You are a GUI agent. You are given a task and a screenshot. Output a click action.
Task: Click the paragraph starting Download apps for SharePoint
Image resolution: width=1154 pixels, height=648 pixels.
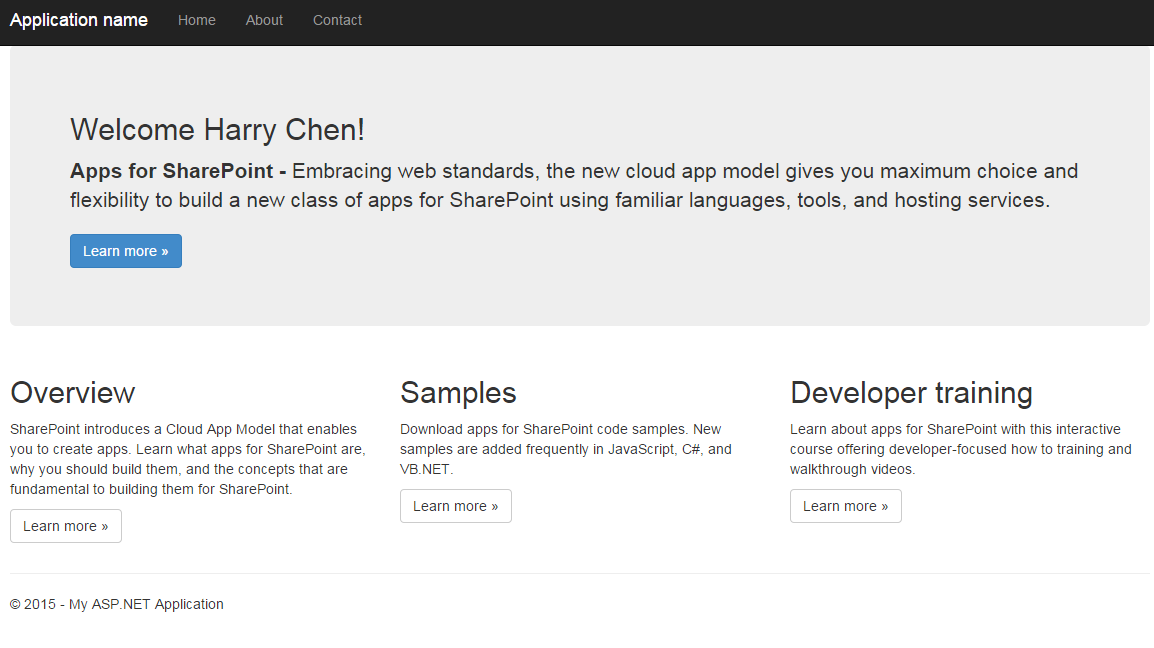pos(566,449)
